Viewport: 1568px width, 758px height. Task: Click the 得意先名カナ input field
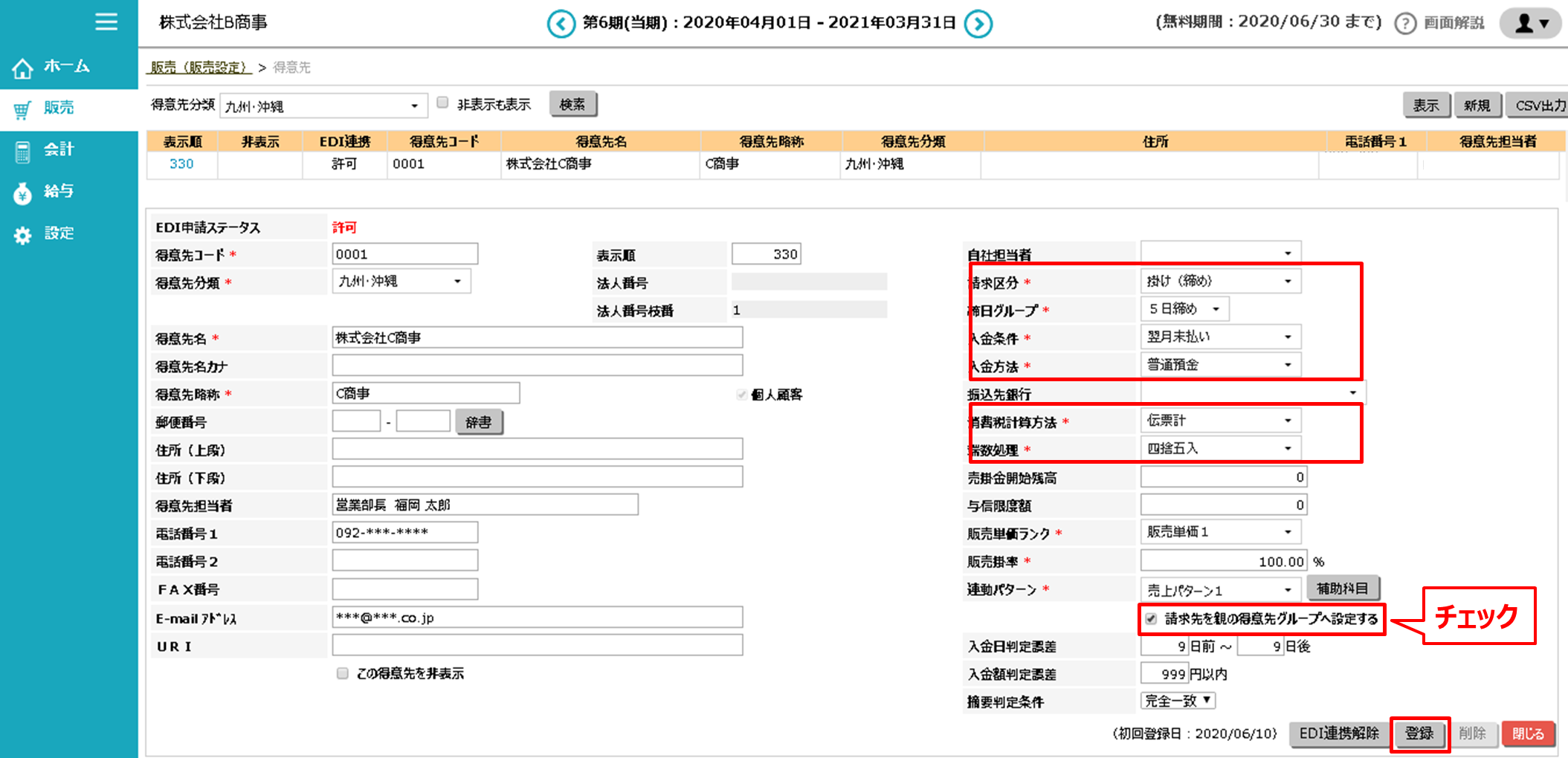(537, 366)
